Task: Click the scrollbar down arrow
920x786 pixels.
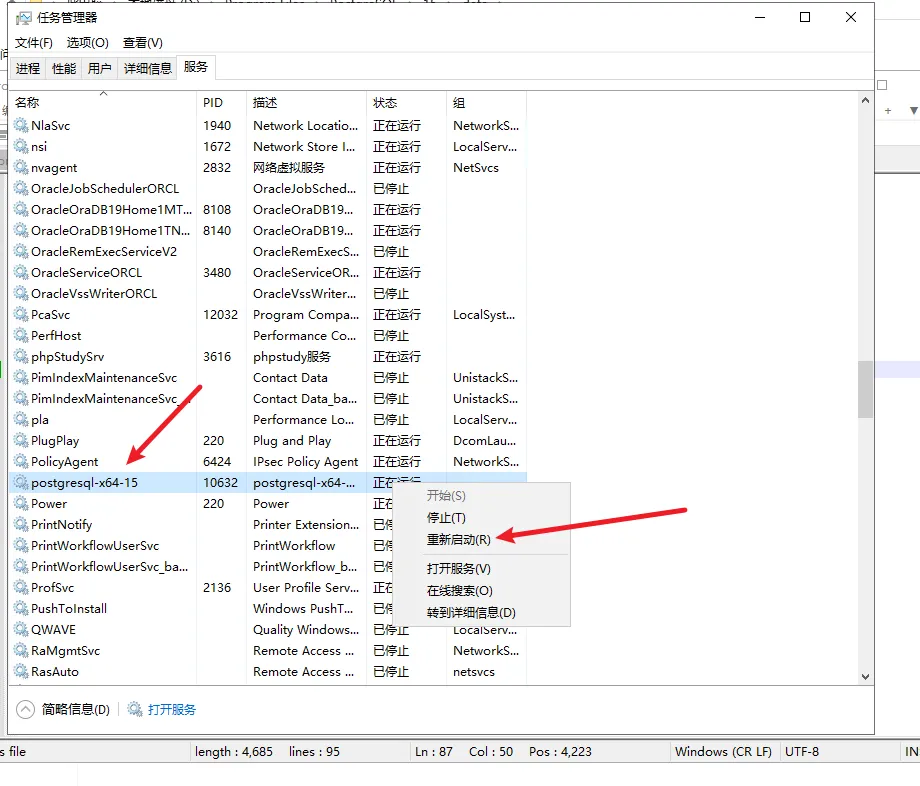Action: (x=865, y=676)
